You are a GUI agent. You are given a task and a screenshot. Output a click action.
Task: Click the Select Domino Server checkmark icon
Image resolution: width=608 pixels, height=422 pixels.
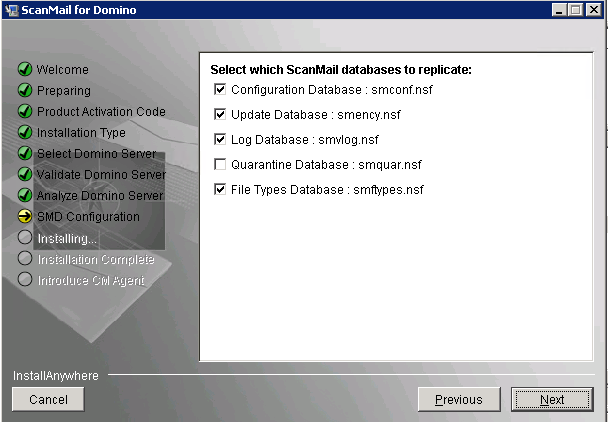pos(26,154)
